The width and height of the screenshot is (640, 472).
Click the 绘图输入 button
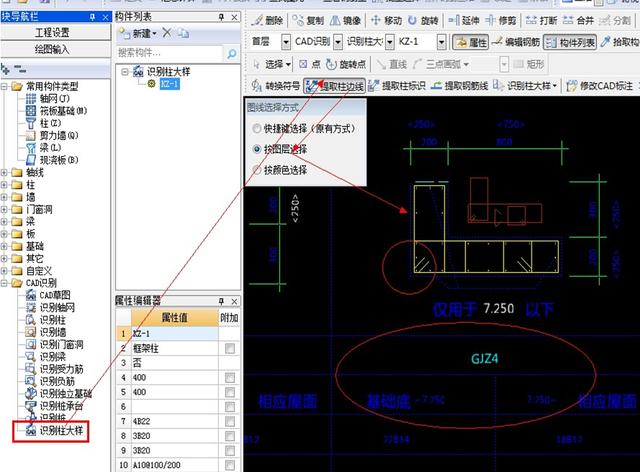[52, 49]
